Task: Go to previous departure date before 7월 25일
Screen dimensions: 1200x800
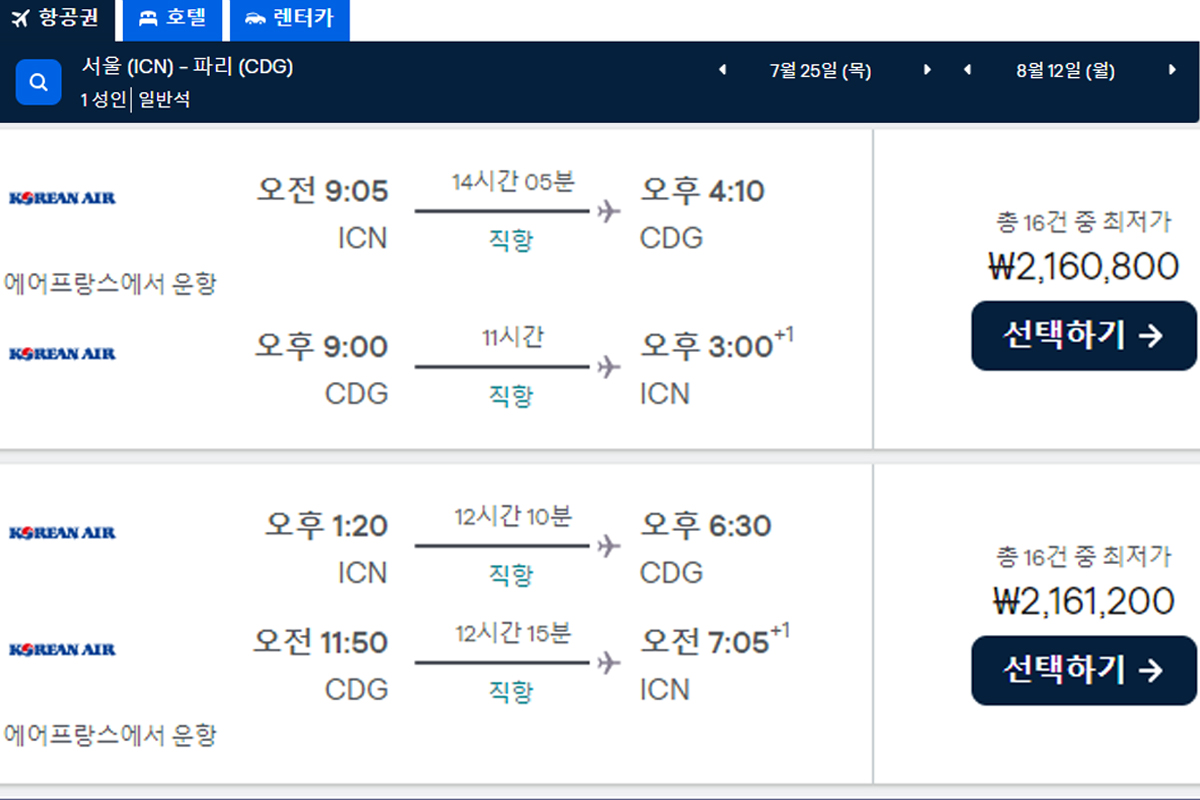Action: (723, 70)
